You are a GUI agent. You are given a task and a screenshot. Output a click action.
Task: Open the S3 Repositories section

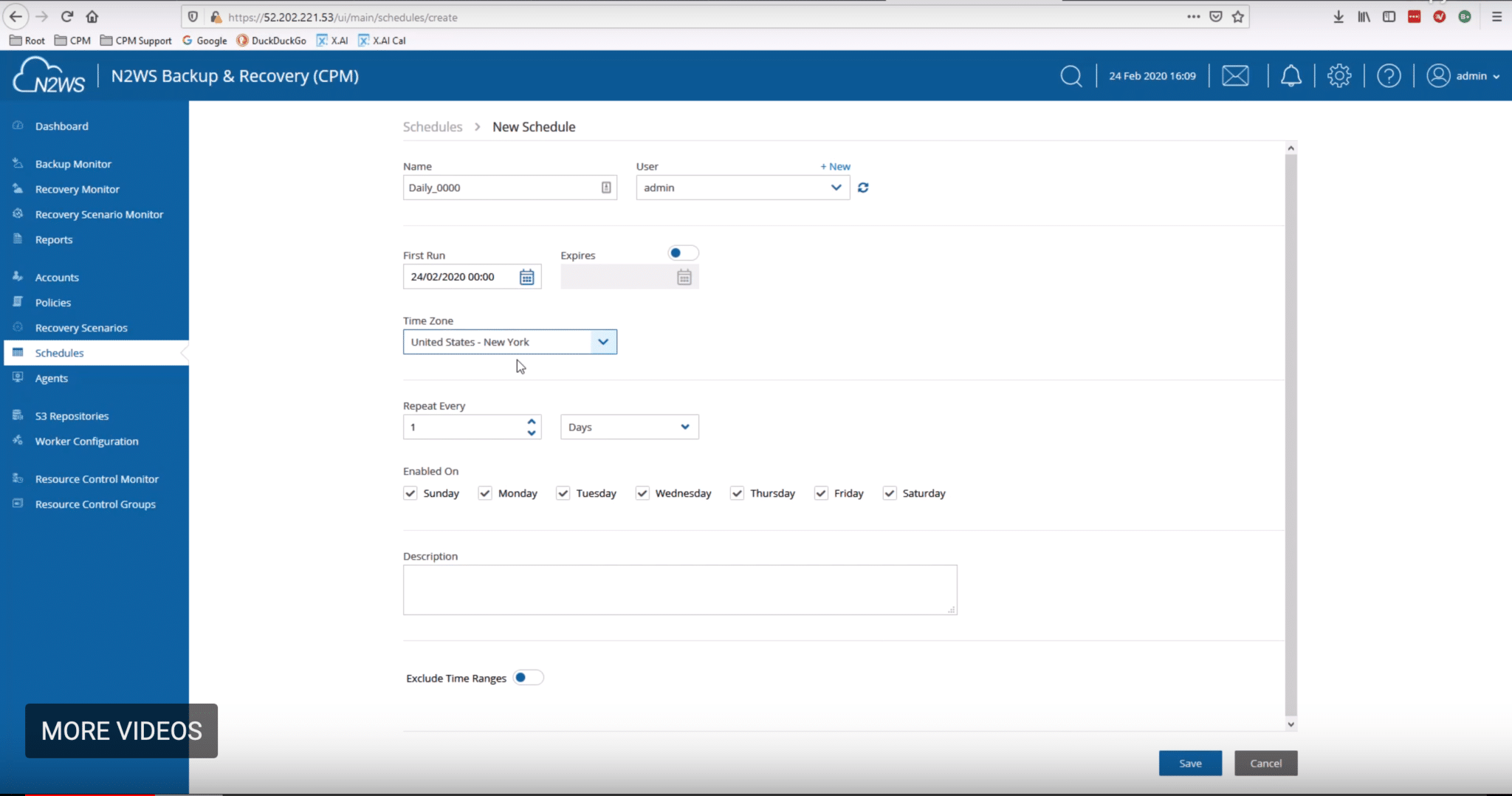(18, 415)
